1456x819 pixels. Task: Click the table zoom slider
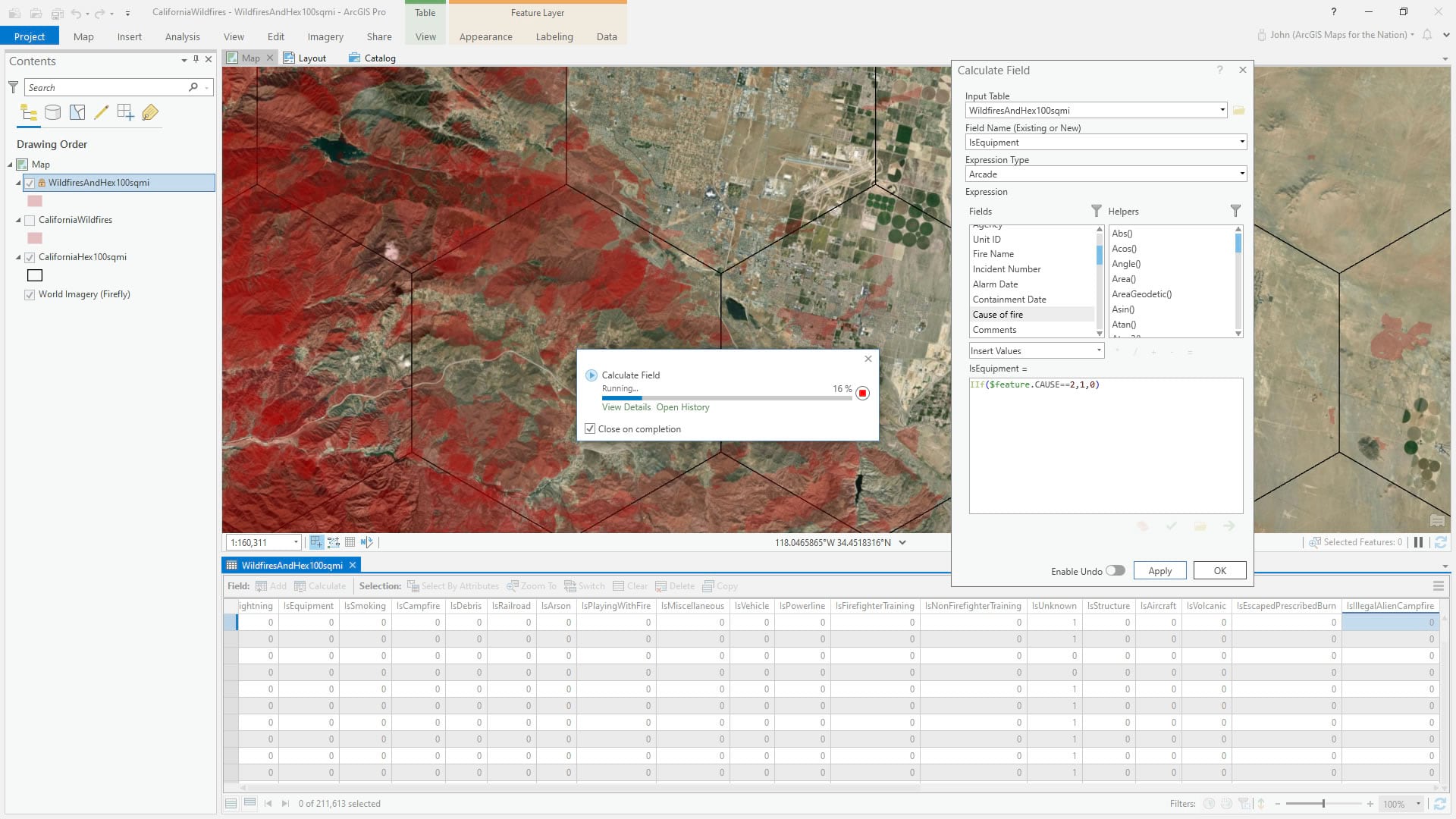point(1323,804)
